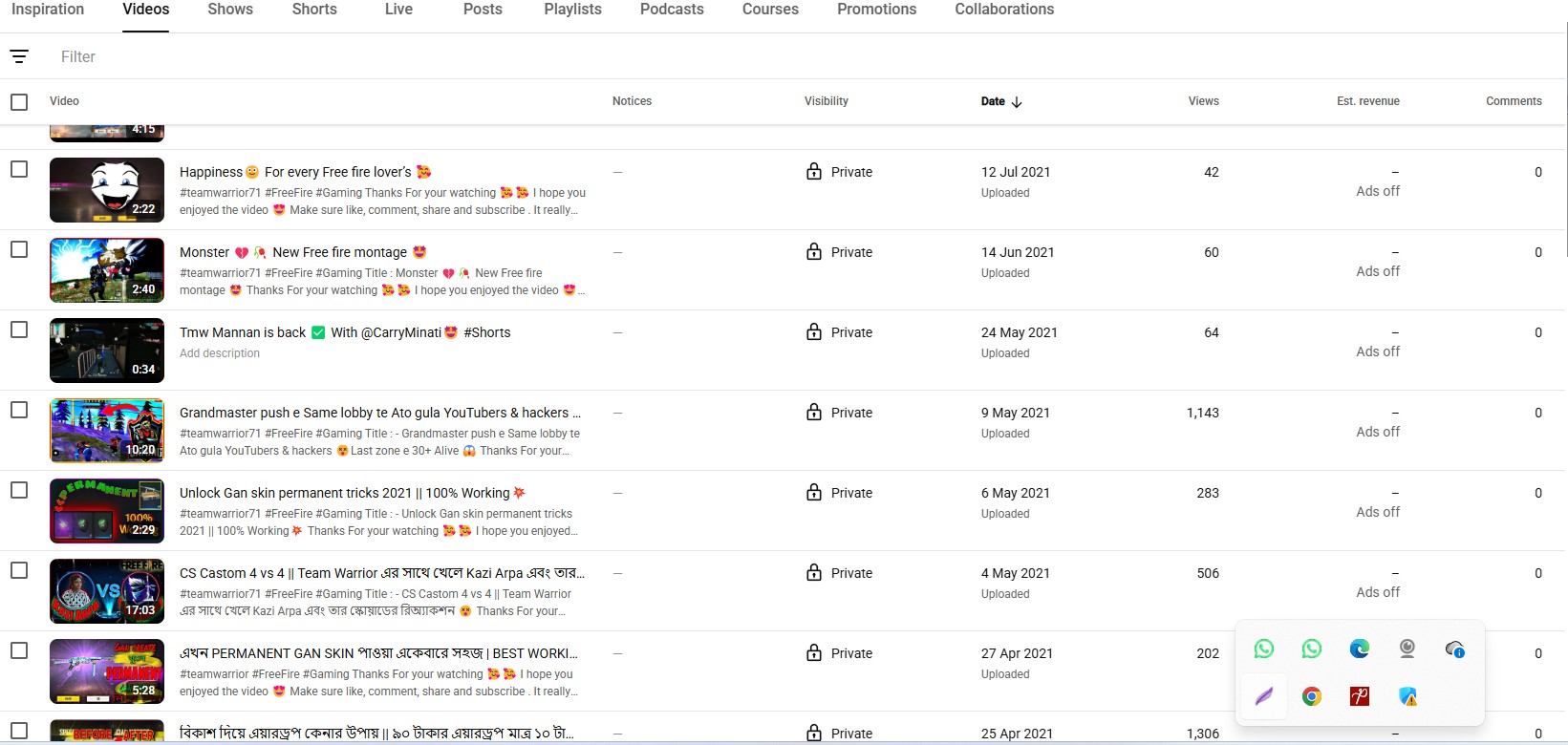
Task: Switch to the Live tab
Action: [x=398, y=10]
